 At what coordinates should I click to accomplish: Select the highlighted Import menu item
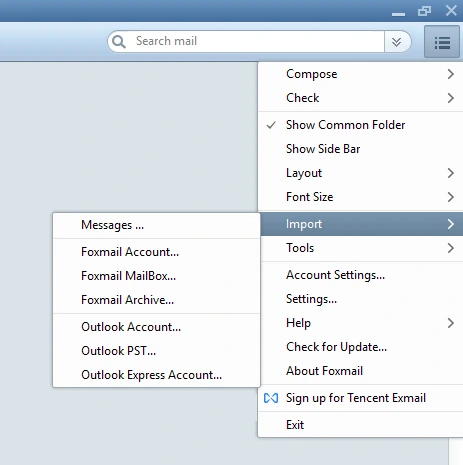pyautogui.click(x=362, y=224)
